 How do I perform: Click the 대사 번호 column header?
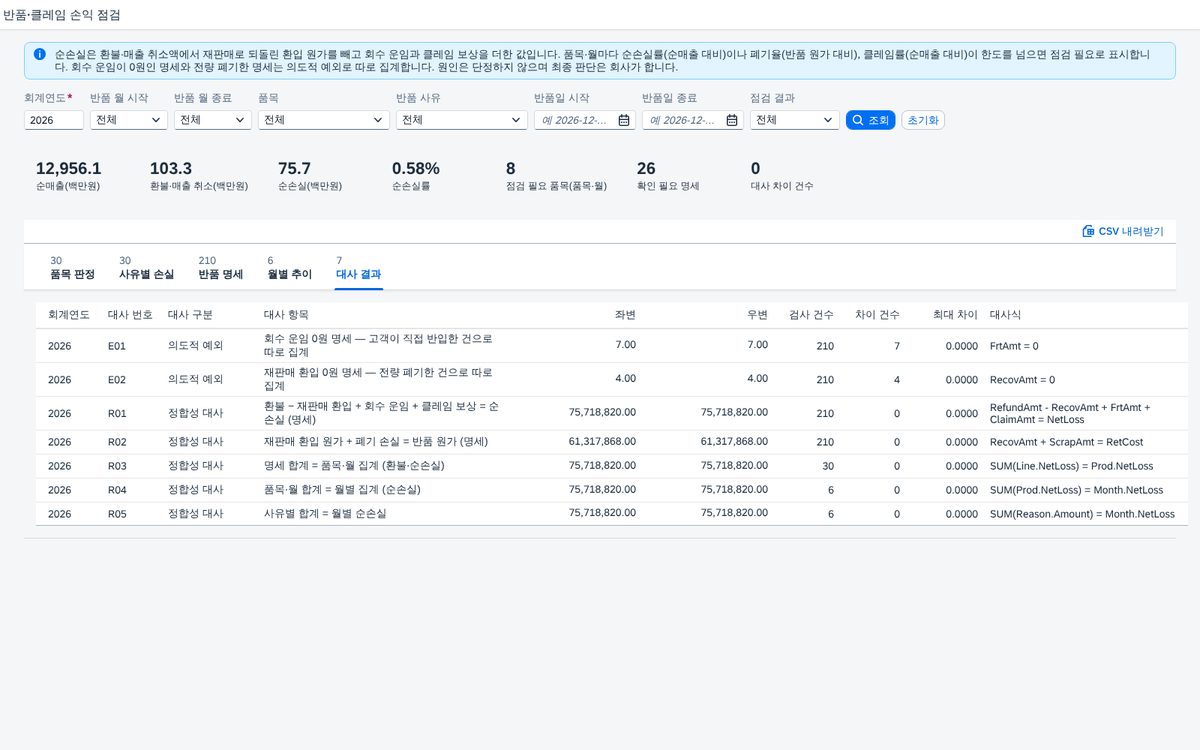click(x=130, y=314)
